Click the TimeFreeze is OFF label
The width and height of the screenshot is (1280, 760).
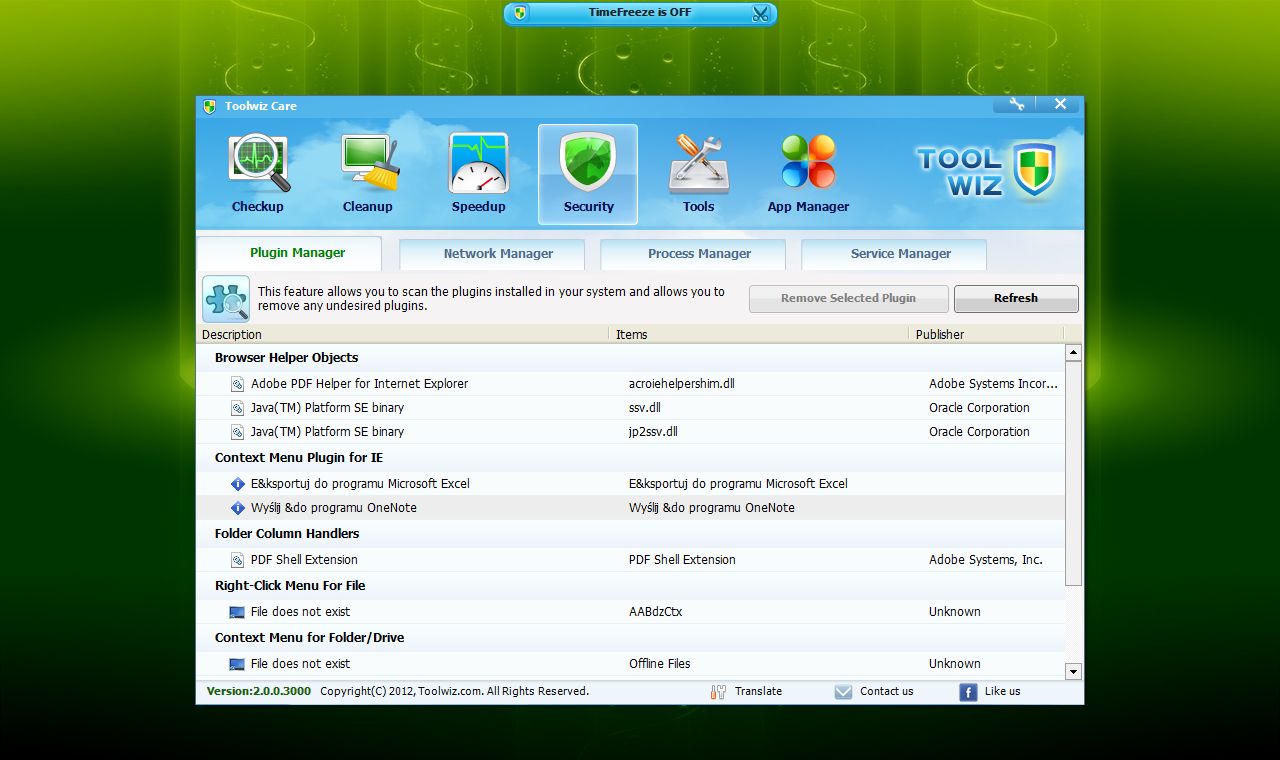[640, 13]
